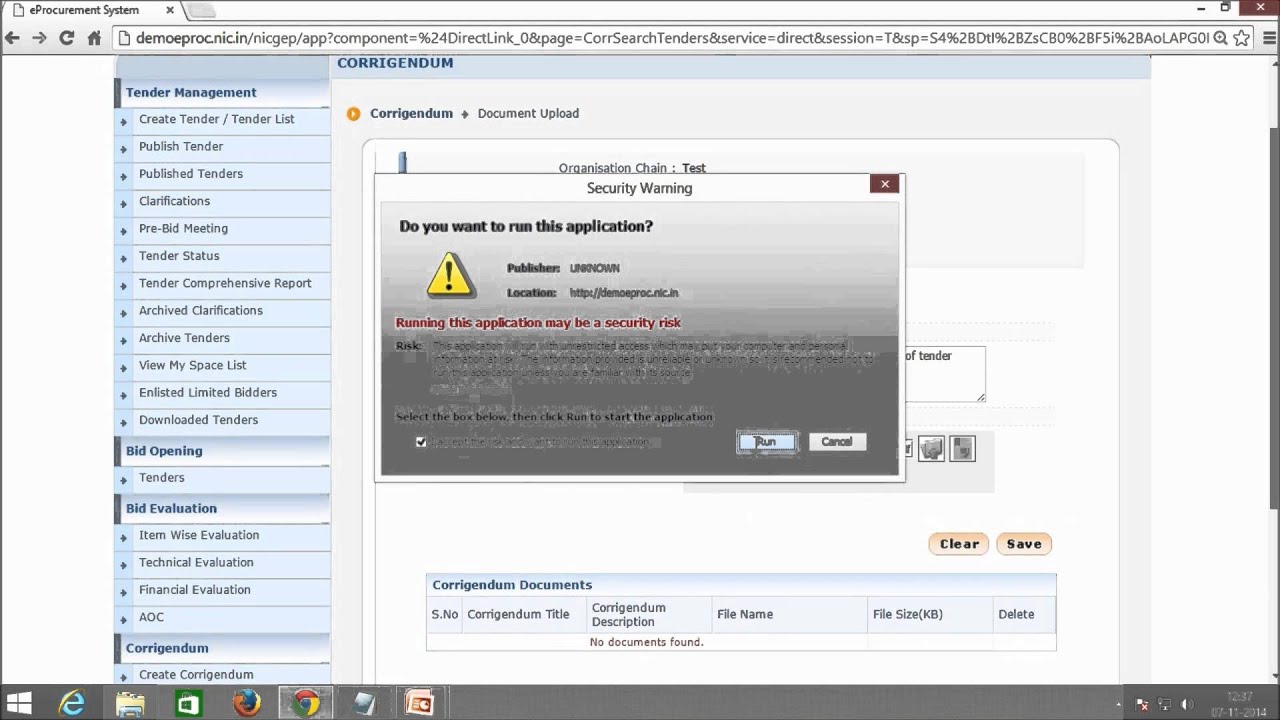The width and height of the screenshot is (1280, 720).
Task: Open Published Tenders link
Action: [x=191, y=174]
